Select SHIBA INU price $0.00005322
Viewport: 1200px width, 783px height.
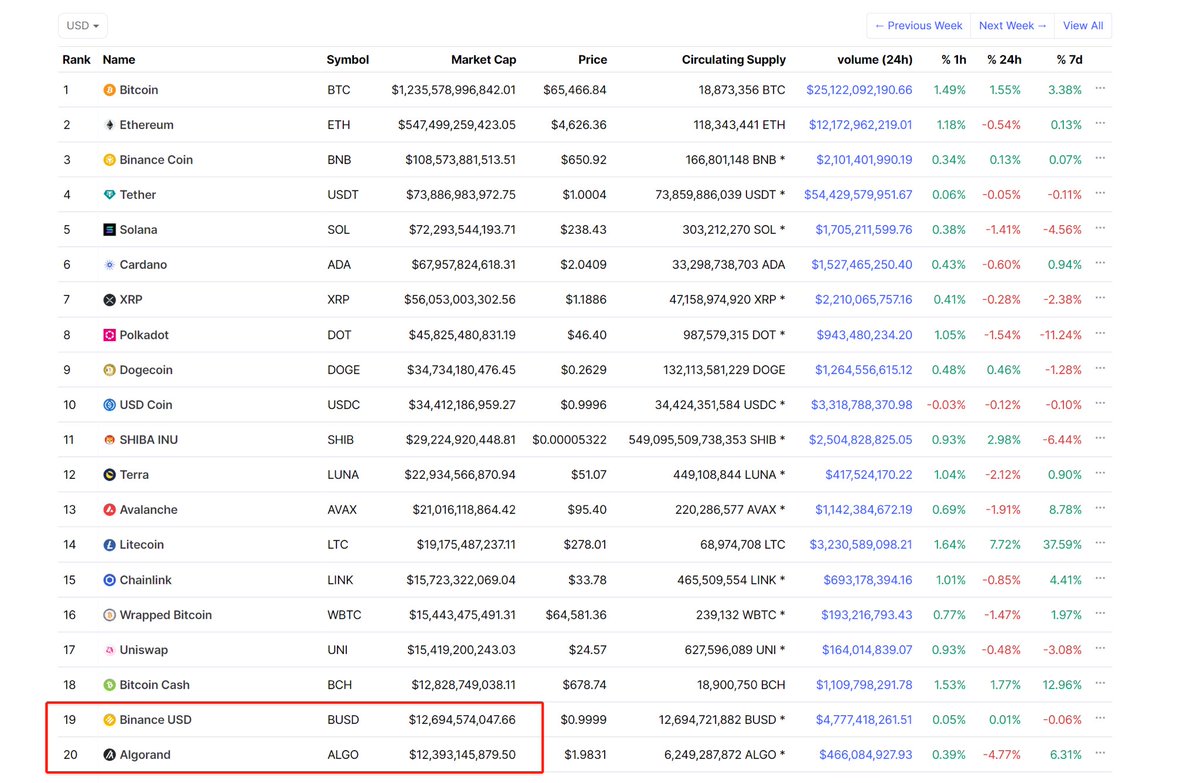coord(569,440)
